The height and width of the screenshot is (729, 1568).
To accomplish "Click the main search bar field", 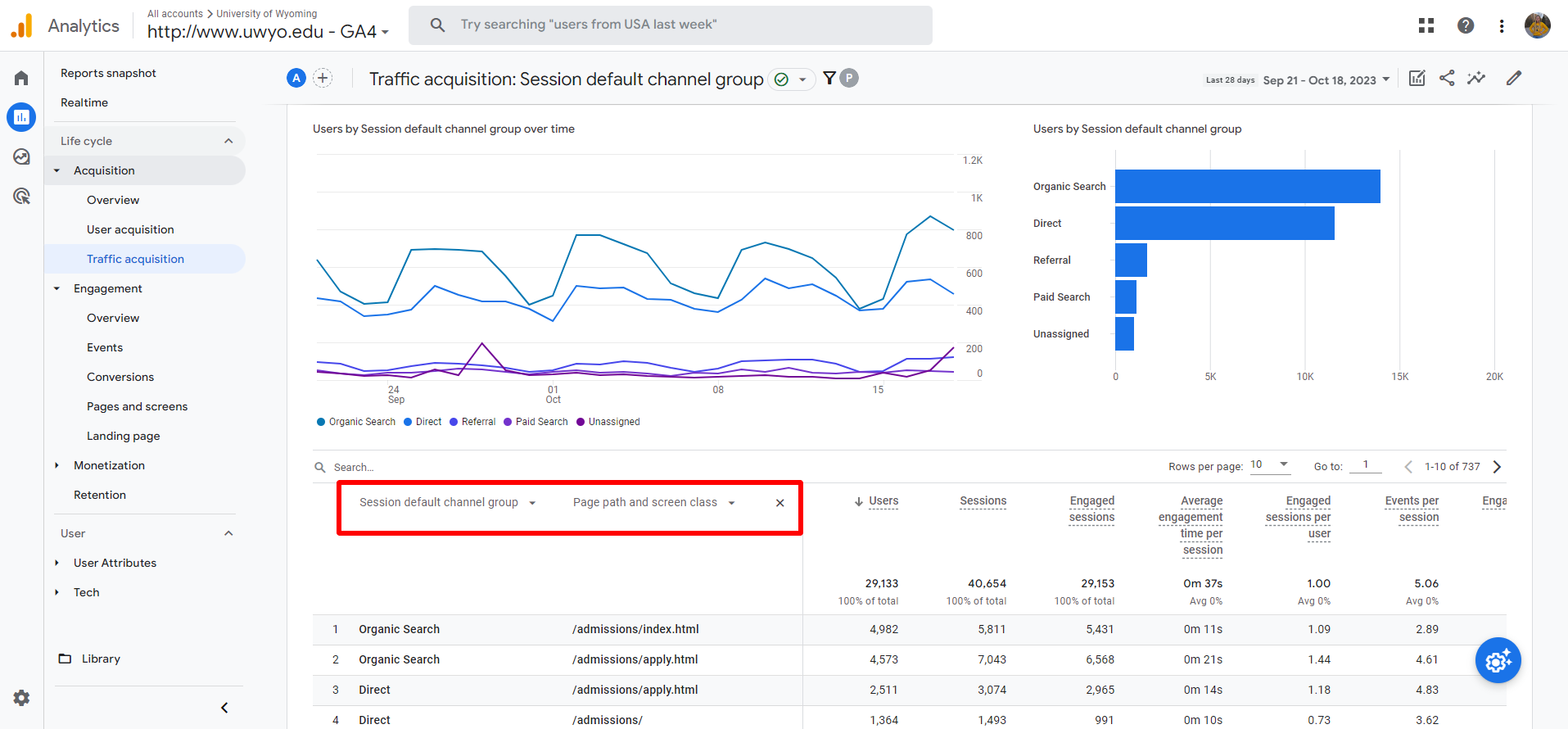I will 671,25.
